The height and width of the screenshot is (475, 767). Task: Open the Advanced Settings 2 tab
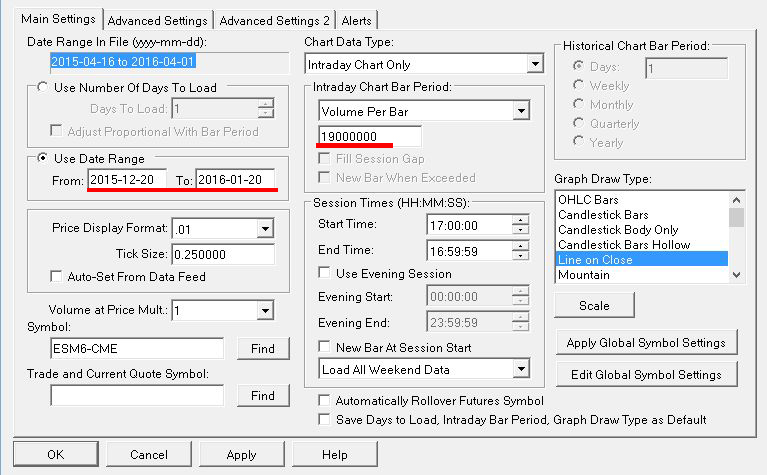274,21
